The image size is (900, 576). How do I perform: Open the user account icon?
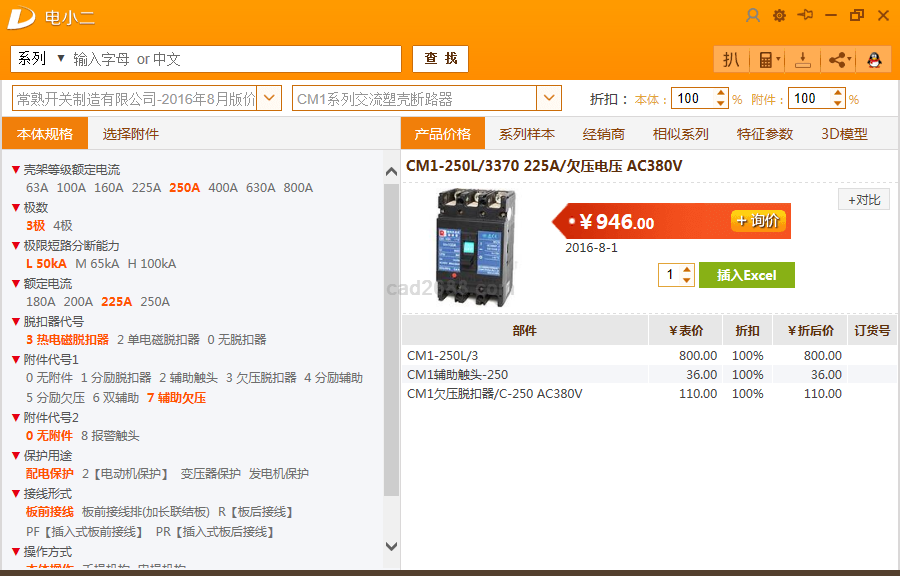(753, 16)
